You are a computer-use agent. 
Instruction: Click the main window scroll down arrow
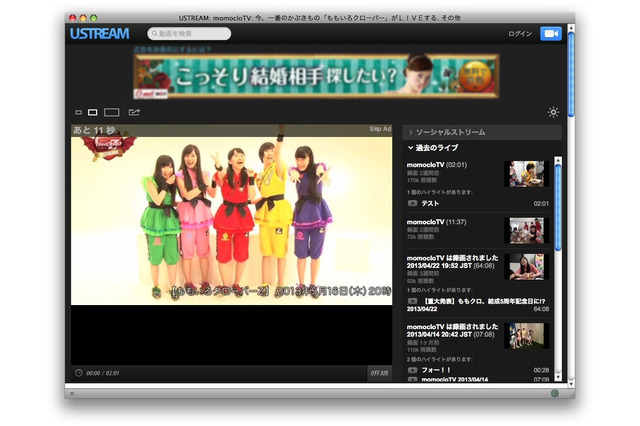click(571, 384)
